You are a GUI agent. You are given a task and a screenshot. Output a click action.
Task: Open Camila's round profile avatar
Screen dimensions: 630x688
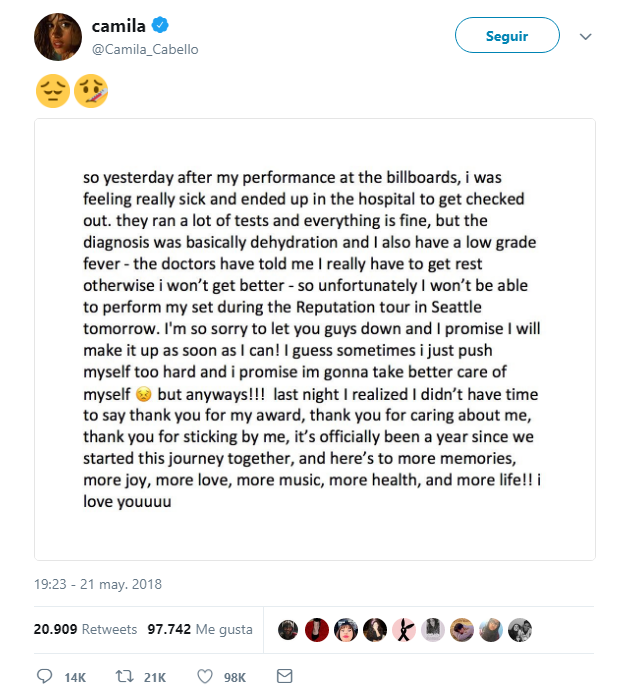(x=58, y=37)
